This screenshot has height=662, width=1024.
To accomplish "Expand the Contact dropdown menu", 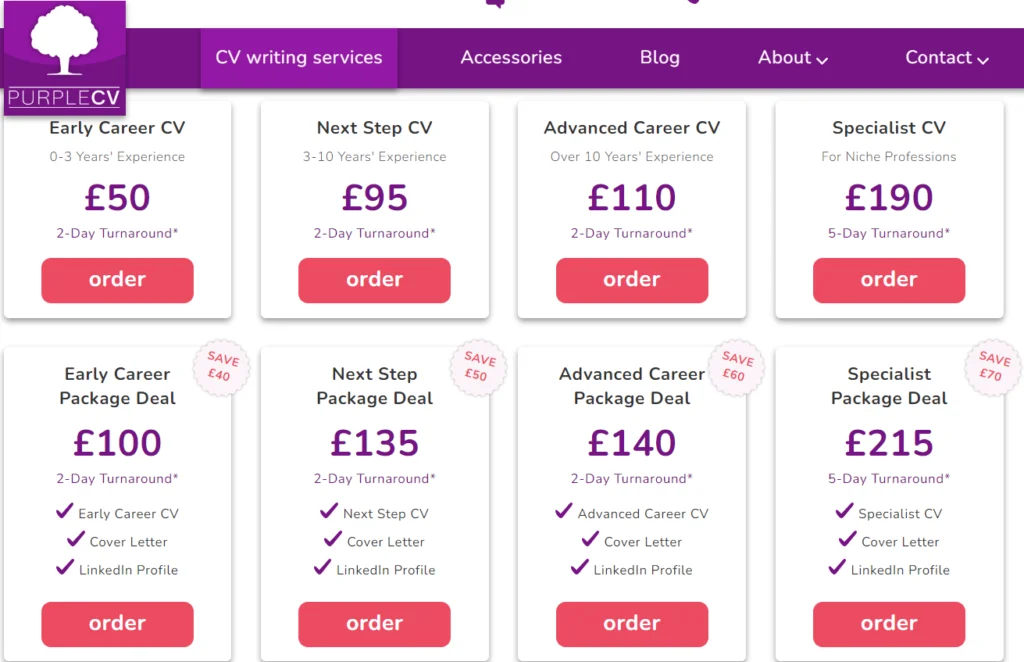I will click(x=946, y=57).
